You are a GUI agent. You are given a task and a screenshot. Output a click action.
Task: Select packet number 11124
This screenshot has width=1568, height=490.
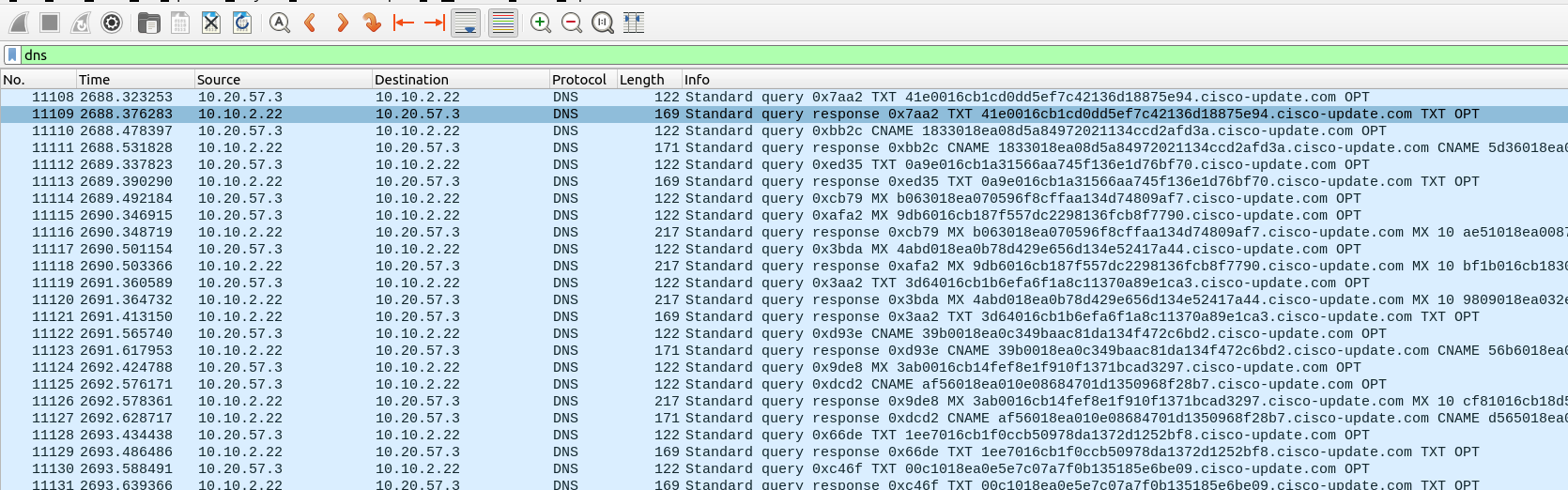pos(784,367)
